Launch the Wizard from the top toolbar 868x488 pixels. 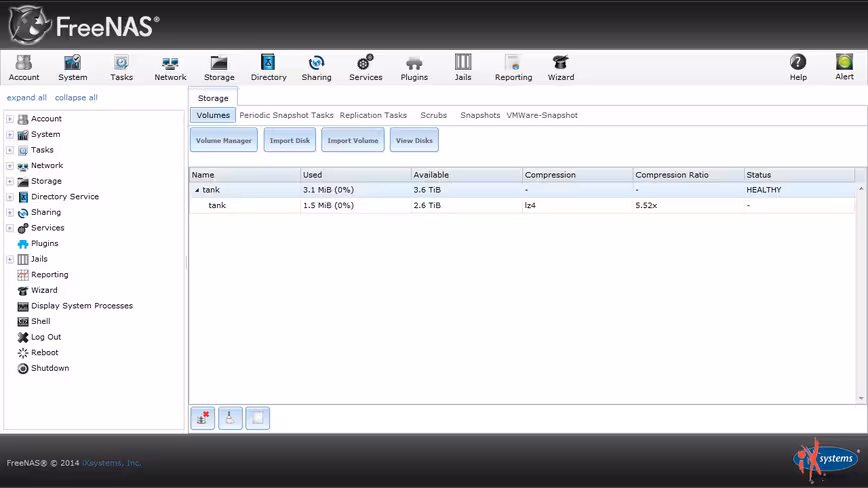pyautogui.click(x=561, y=68)
